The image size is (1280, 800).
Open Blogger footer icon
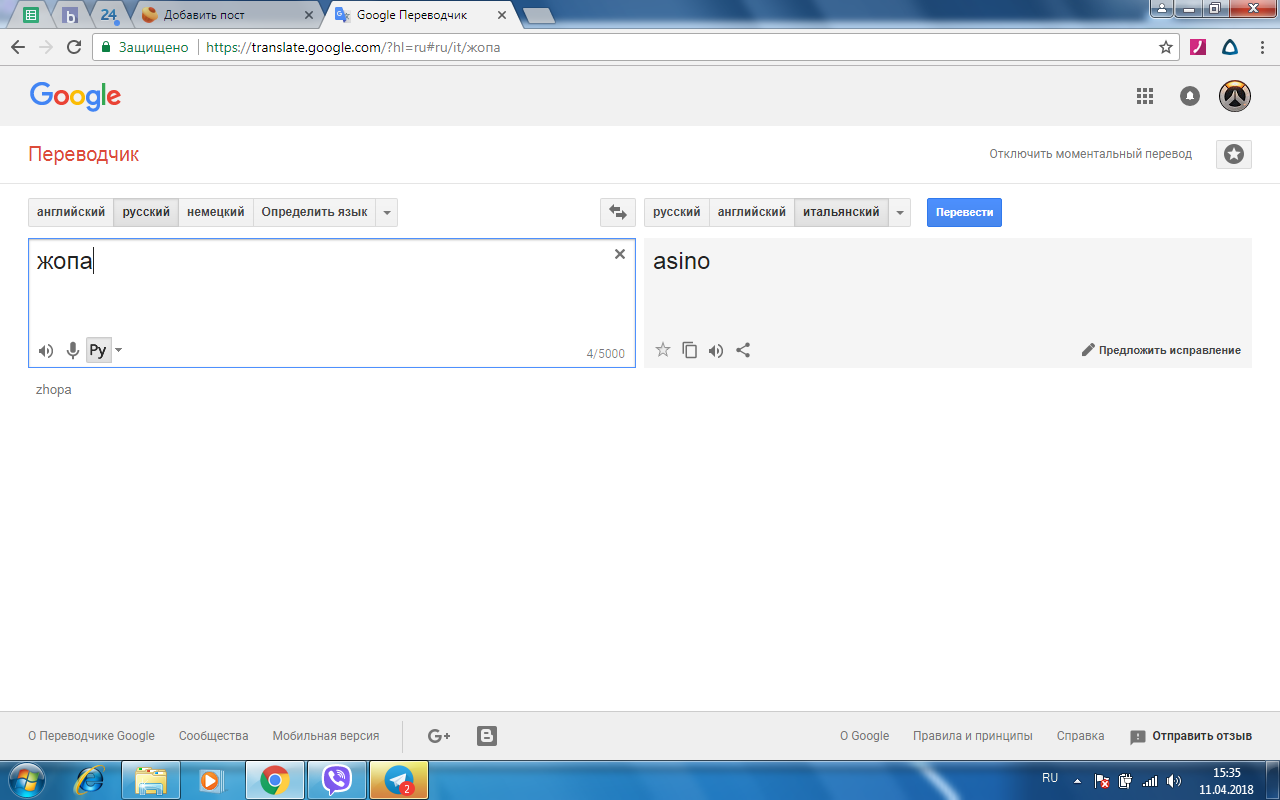point(487,736)
